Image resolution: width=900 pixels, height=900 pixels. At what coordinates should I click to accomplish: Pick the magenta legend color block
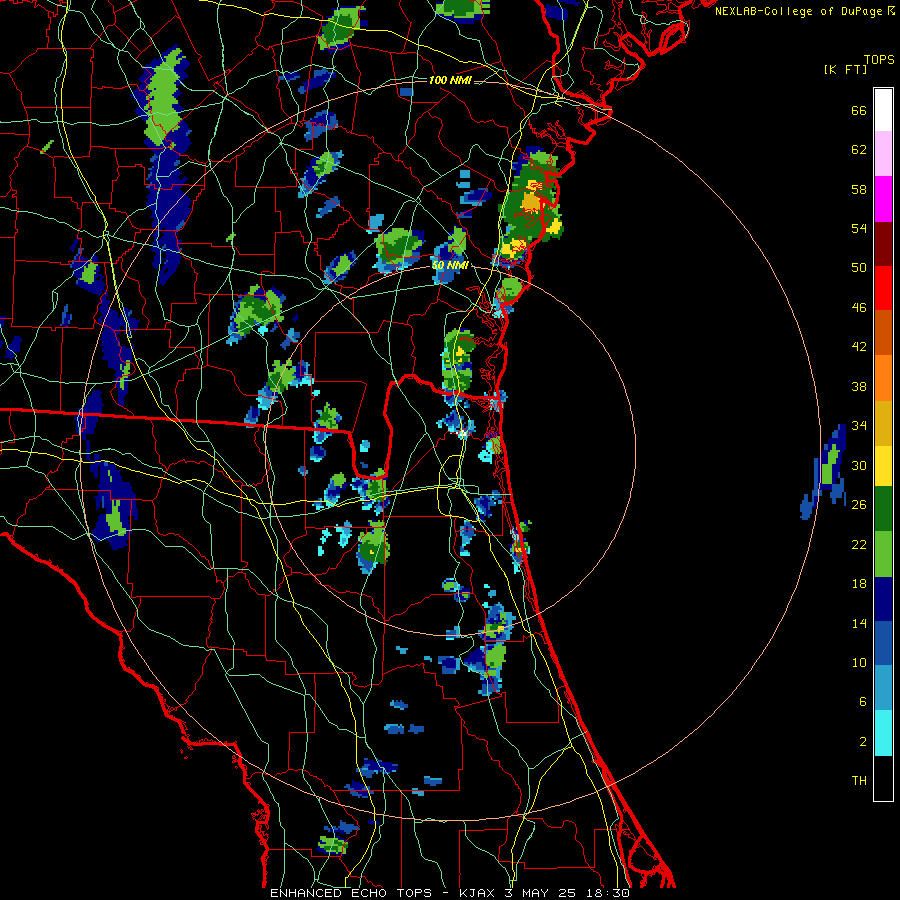(x=883, y=199)
